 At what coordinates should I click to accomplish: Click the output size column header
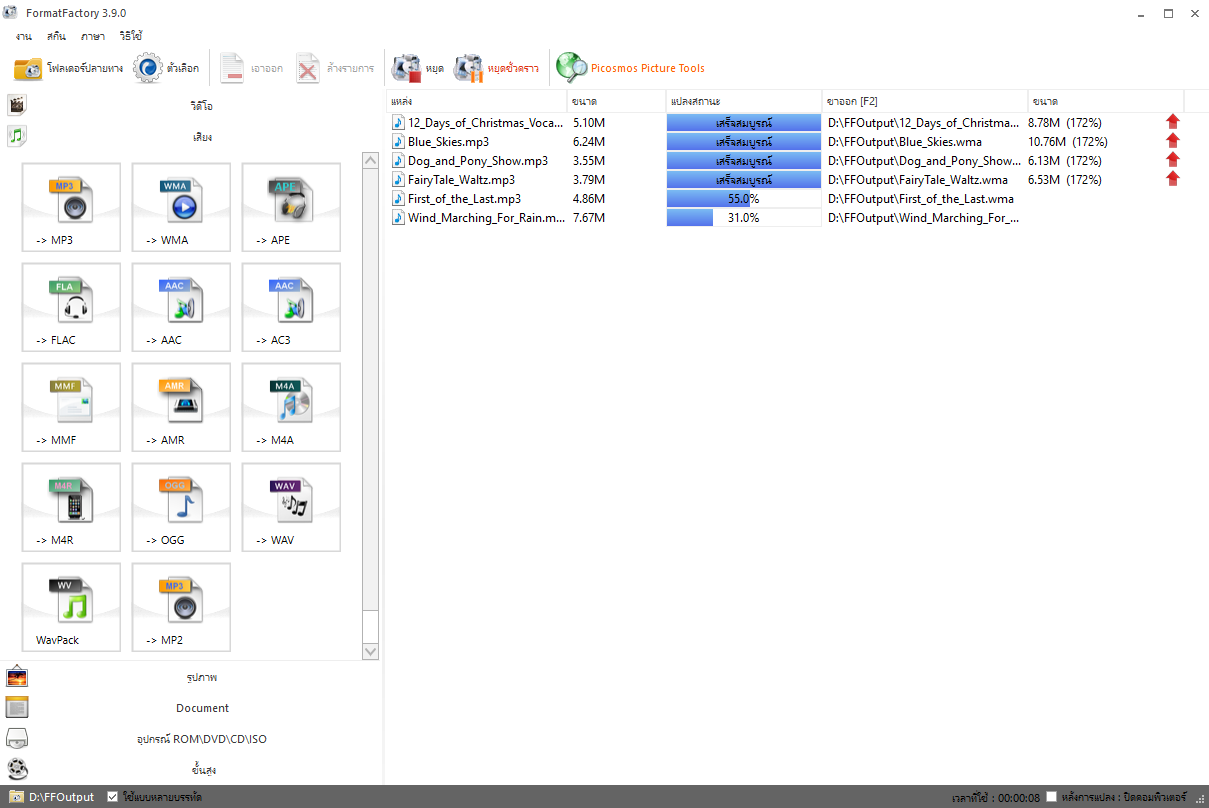pyautogui.click(x=1105, y=102)
